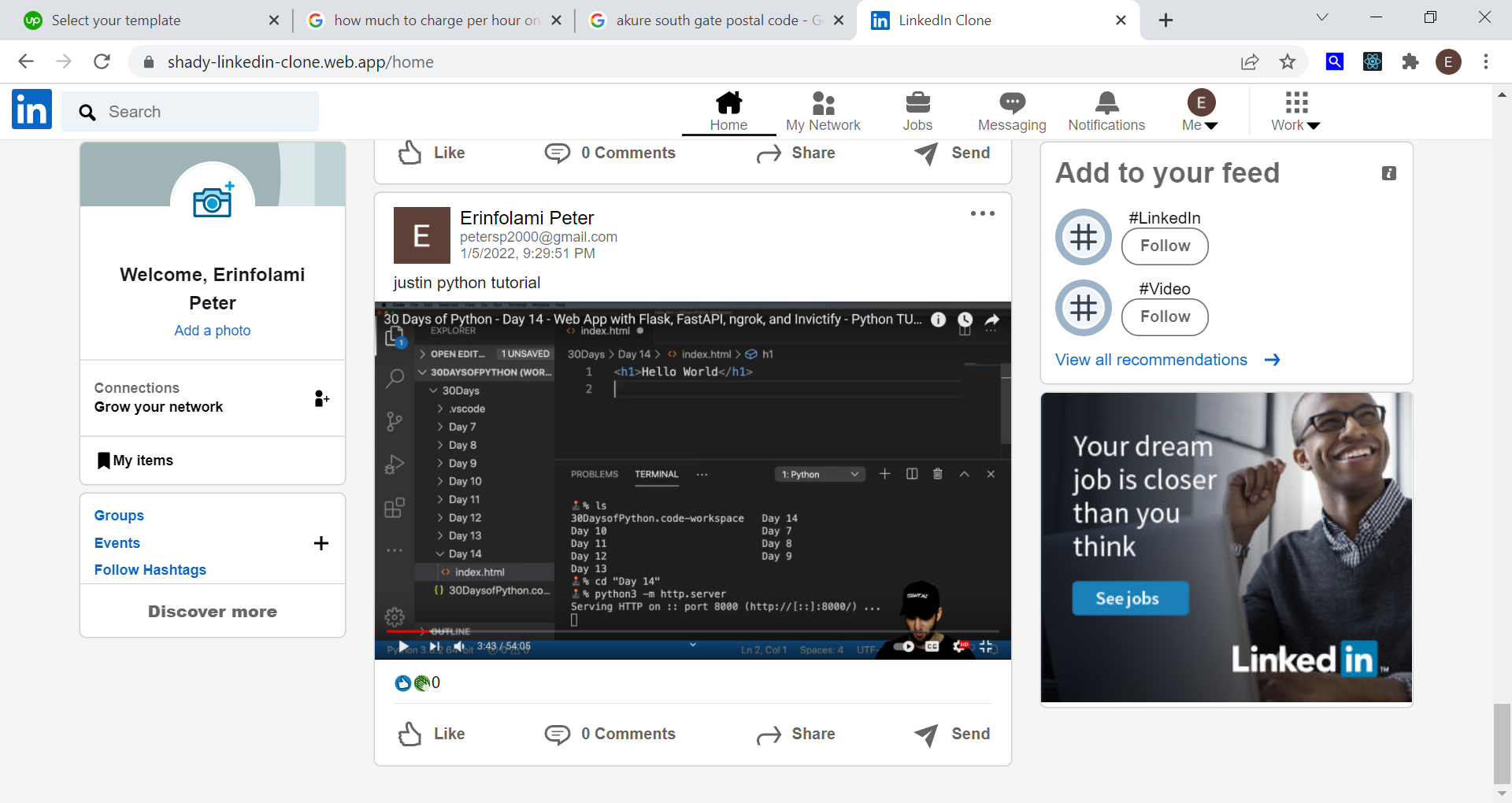Open My items bookmark entry
Viewport: 1512px width, 803px height.
(135, 461)
